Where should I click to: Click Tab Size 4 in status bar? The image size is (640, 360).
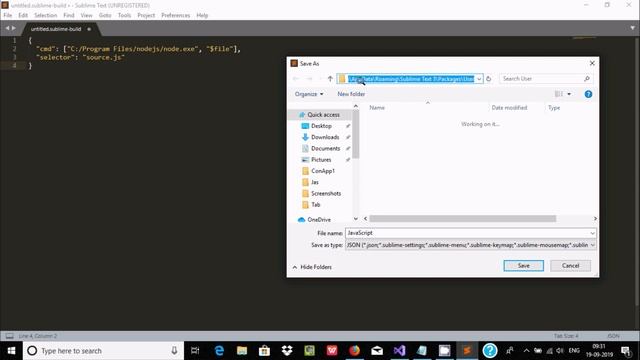tap(566, 336)
